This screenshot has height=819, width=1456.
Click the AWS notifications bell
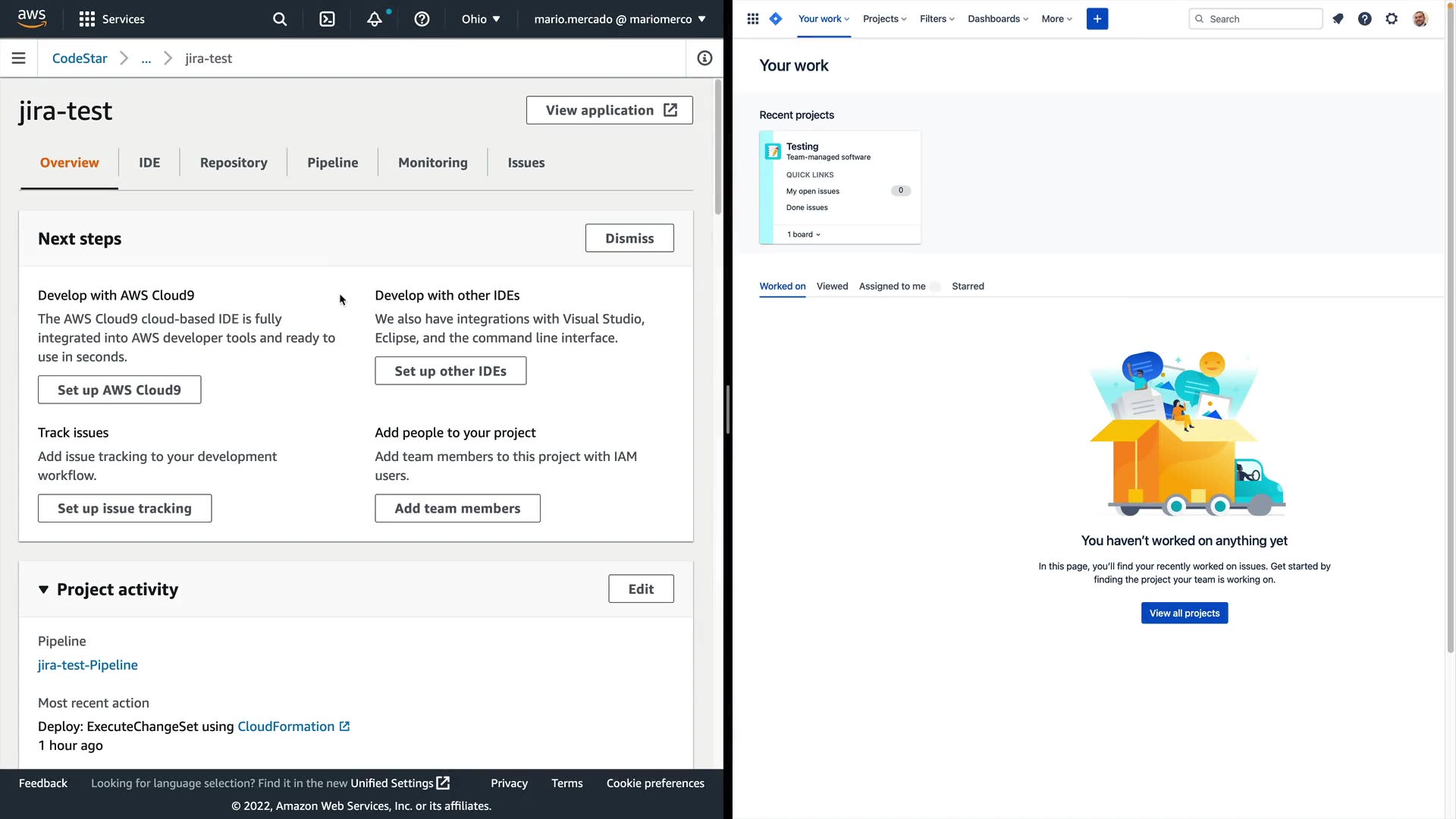coord(375,19)
